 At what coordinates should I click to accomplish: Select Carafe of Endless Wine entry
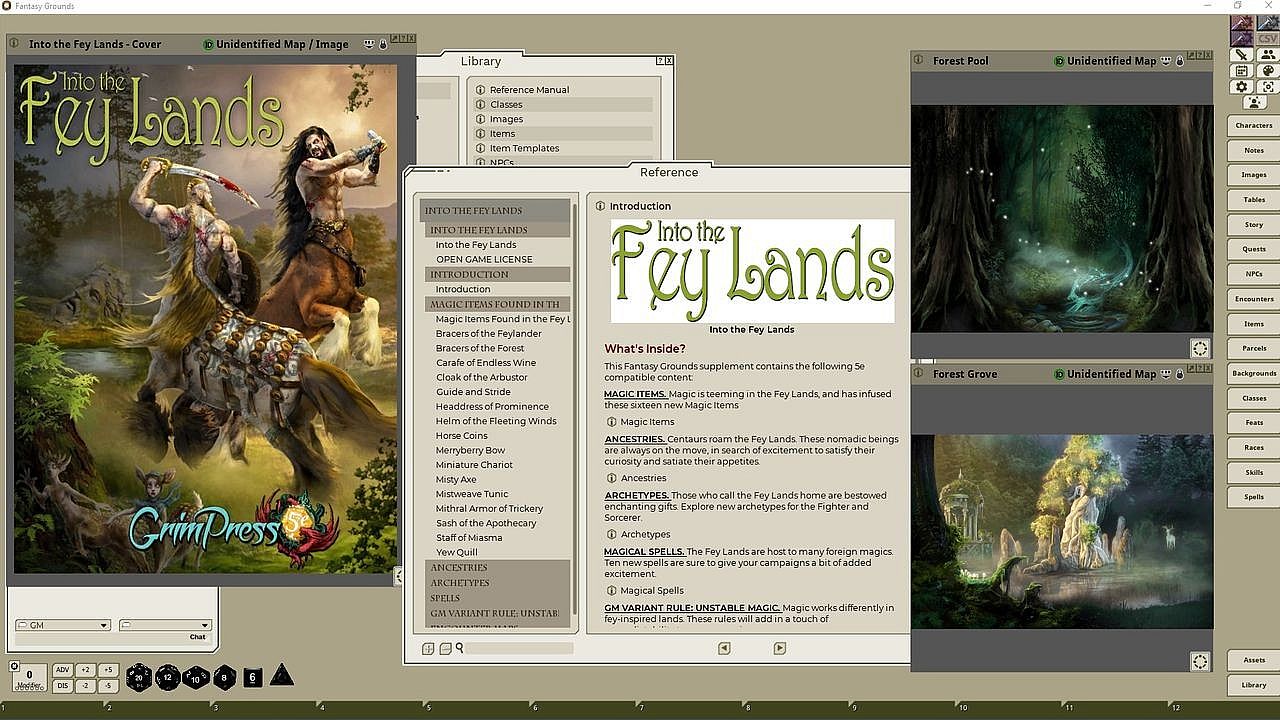coord(486,363)
